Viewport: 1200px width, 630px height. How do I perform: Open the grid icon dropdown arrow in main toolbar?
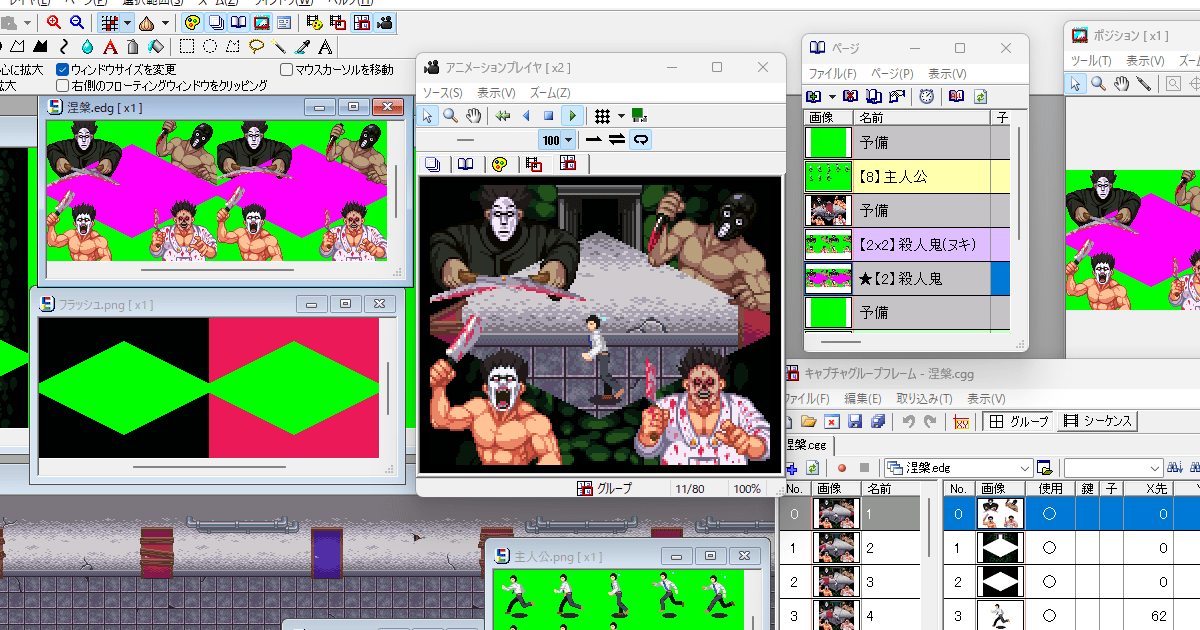[127, 22]
